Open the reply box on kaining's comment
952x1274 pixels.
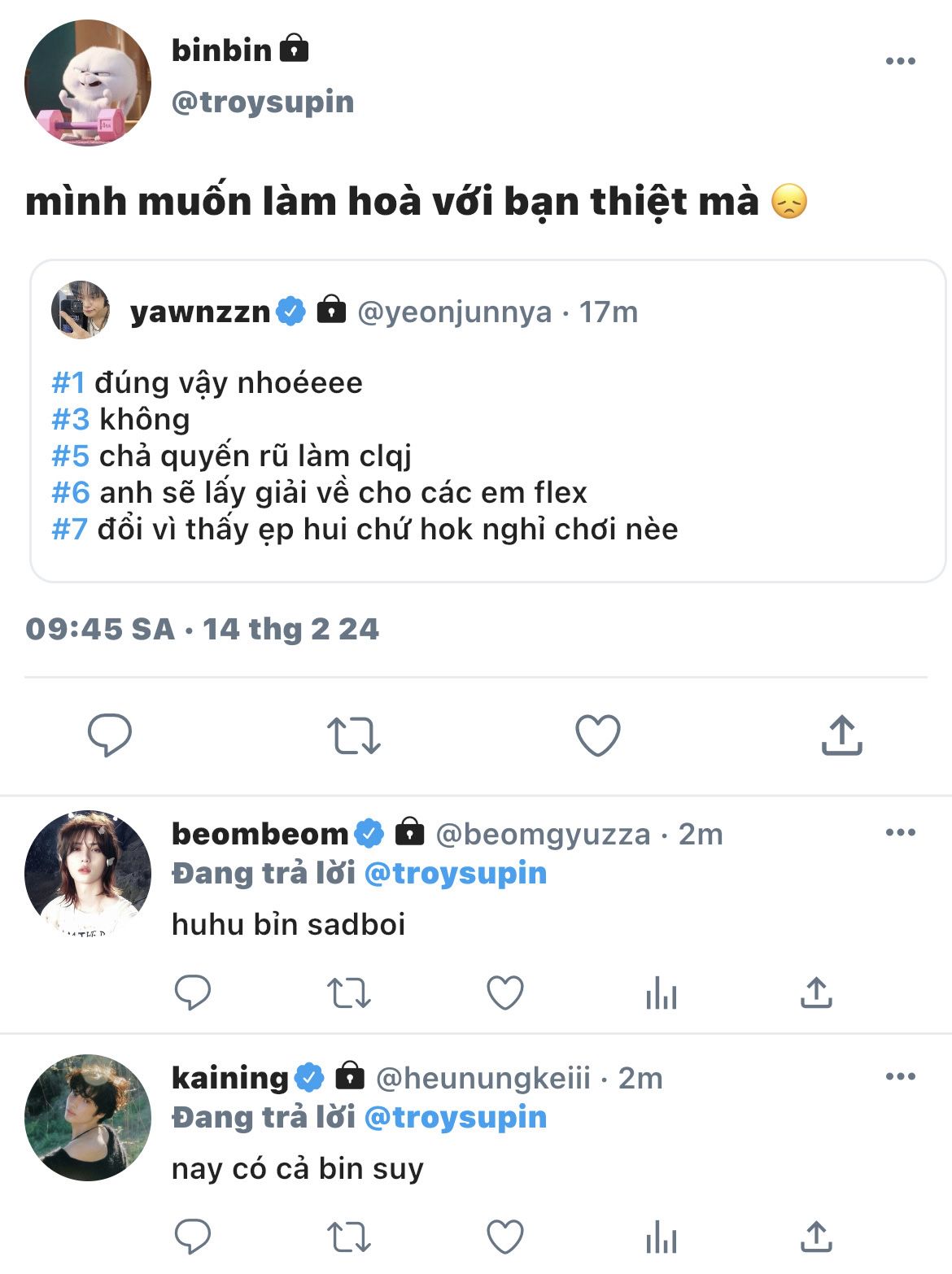tap(193, 1237)
